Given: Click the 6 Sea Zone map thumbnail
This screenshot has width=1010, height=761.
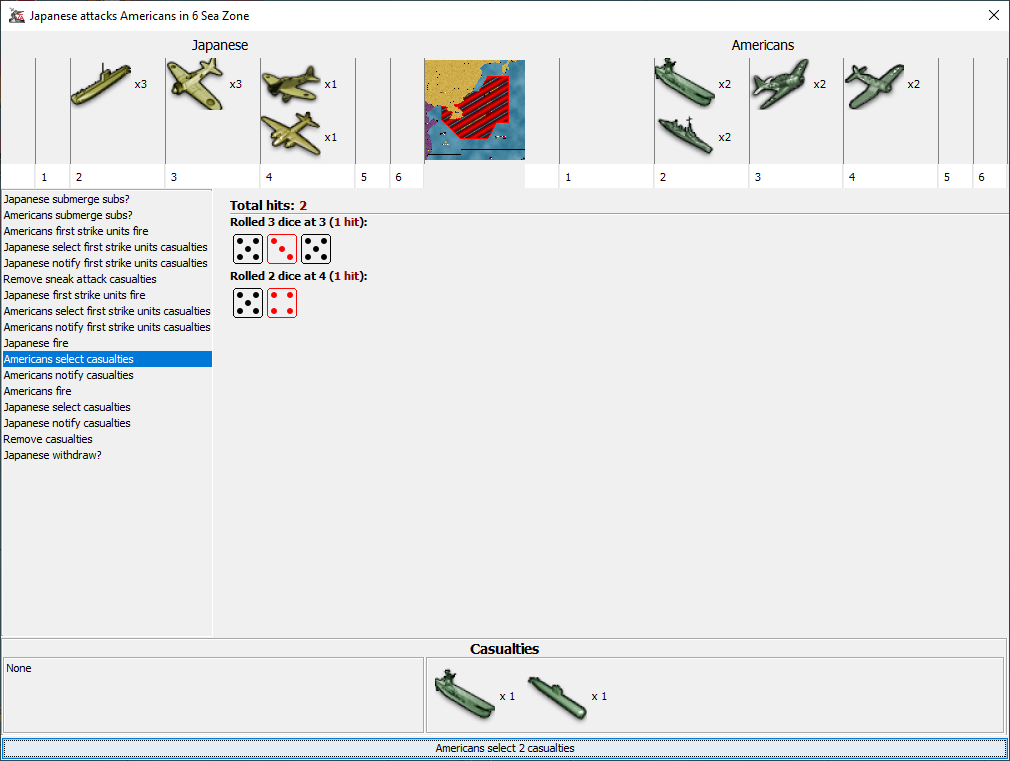Looking at the screenshot, I should tap(474, 110).
